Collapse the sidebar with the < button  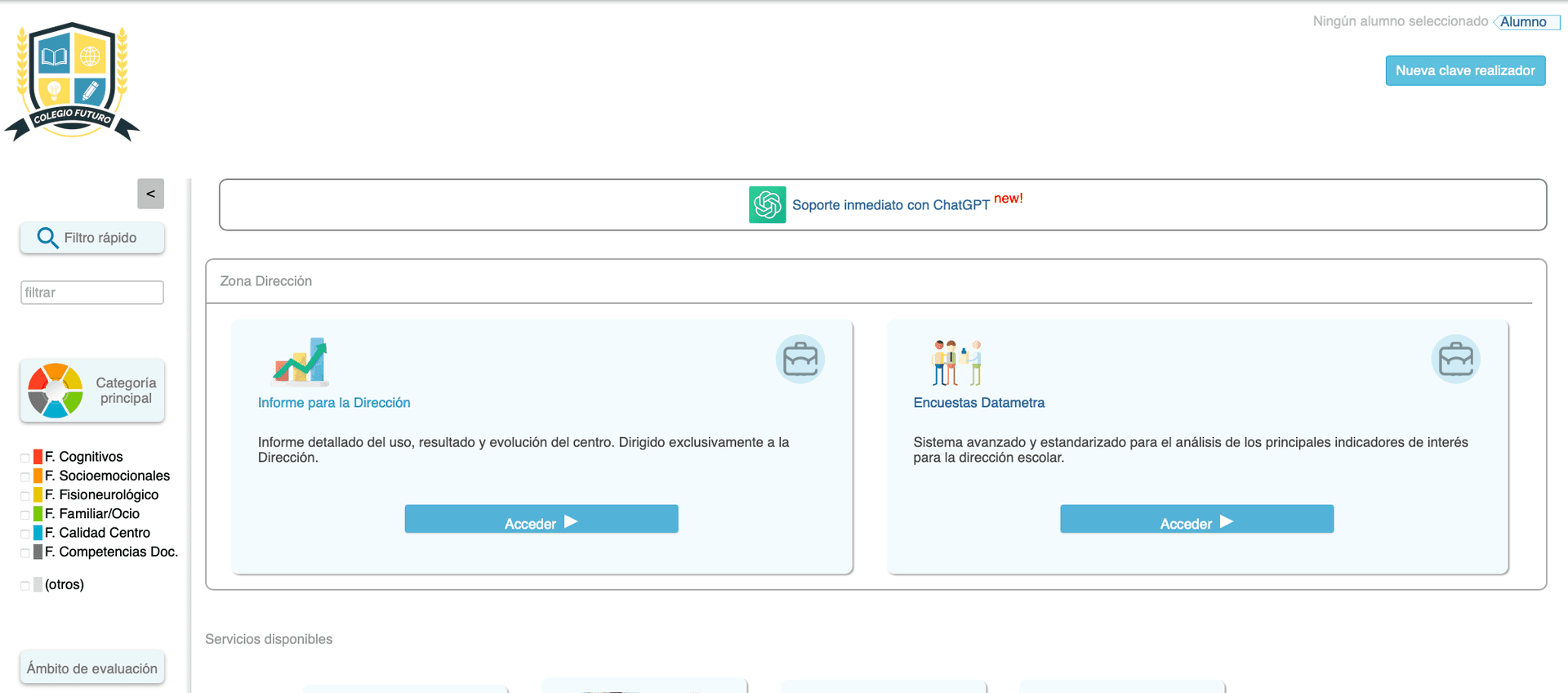pyautogui.click(x=150, y=194)
